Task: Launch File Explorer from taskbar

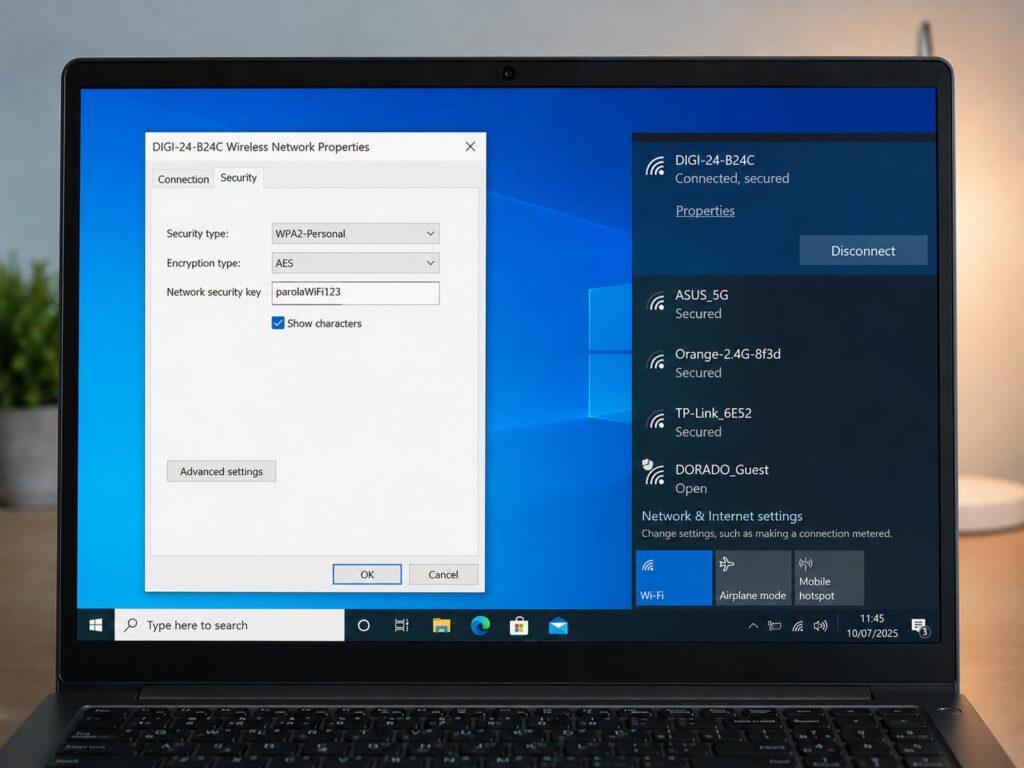Action: coord(441,626)
